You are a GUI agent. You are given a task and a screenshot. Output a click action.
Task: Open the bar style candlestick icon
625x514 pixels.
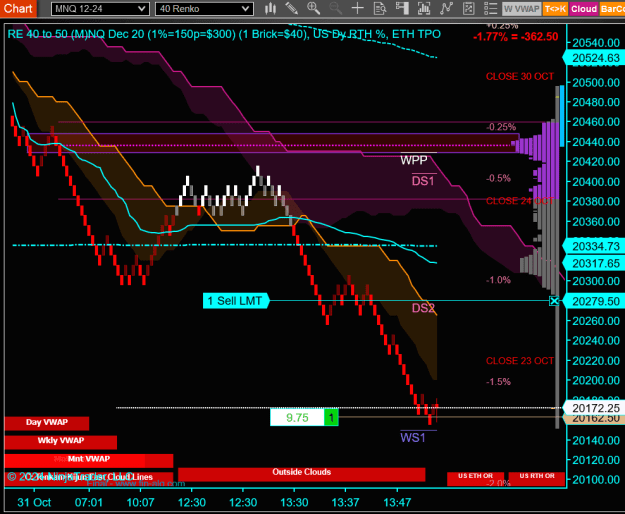270,8
